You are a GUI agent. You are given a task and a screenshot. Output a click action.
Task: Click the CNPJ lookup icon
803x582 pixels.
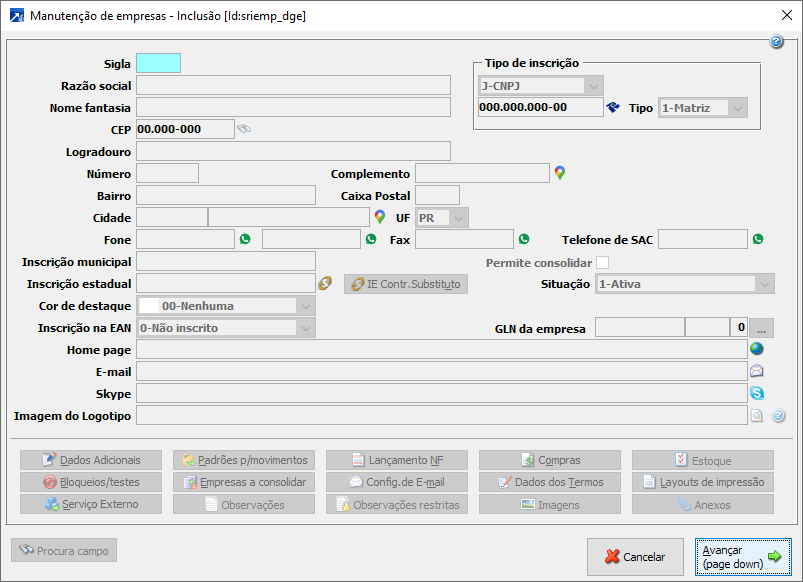click(x=613, y=108)
